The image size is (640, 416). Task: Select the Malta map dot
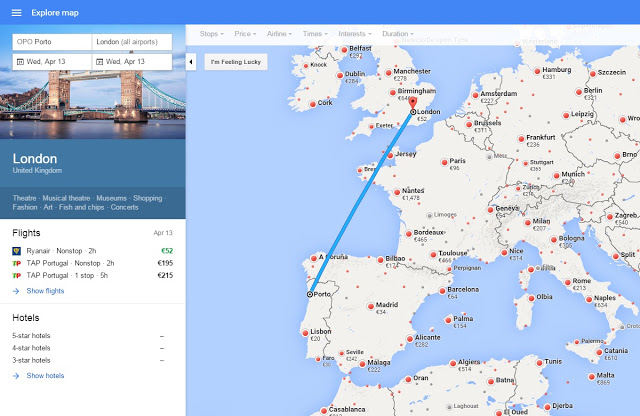[591, 376]
